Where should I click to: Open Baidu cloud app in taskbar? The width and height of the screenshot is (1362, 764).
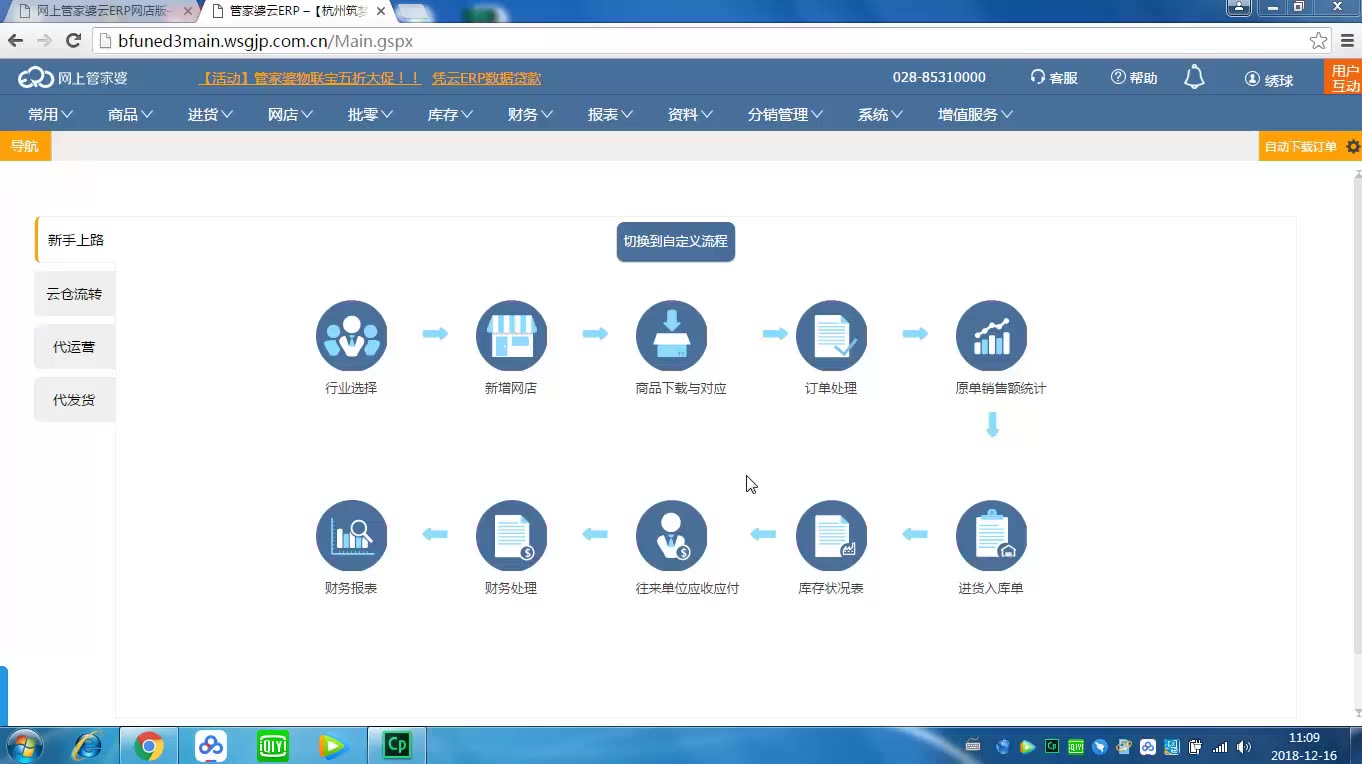point(211,746)
